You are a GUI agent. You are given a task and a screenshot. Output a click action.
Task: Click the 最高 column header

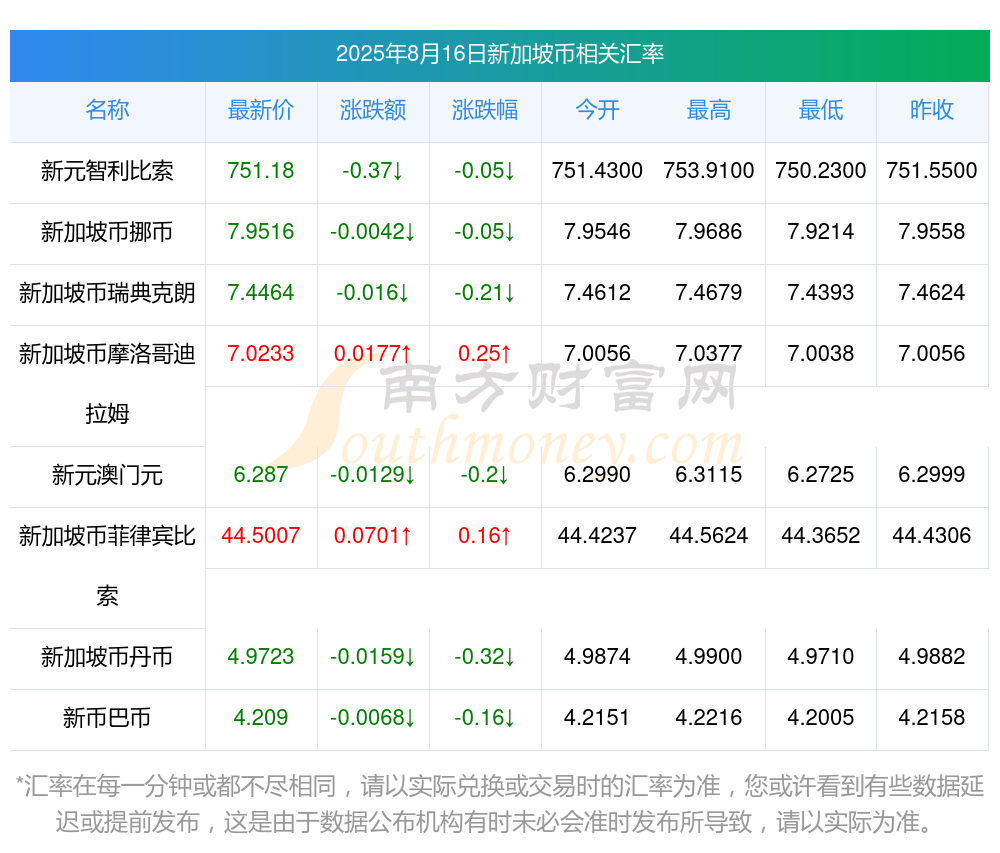709,110
